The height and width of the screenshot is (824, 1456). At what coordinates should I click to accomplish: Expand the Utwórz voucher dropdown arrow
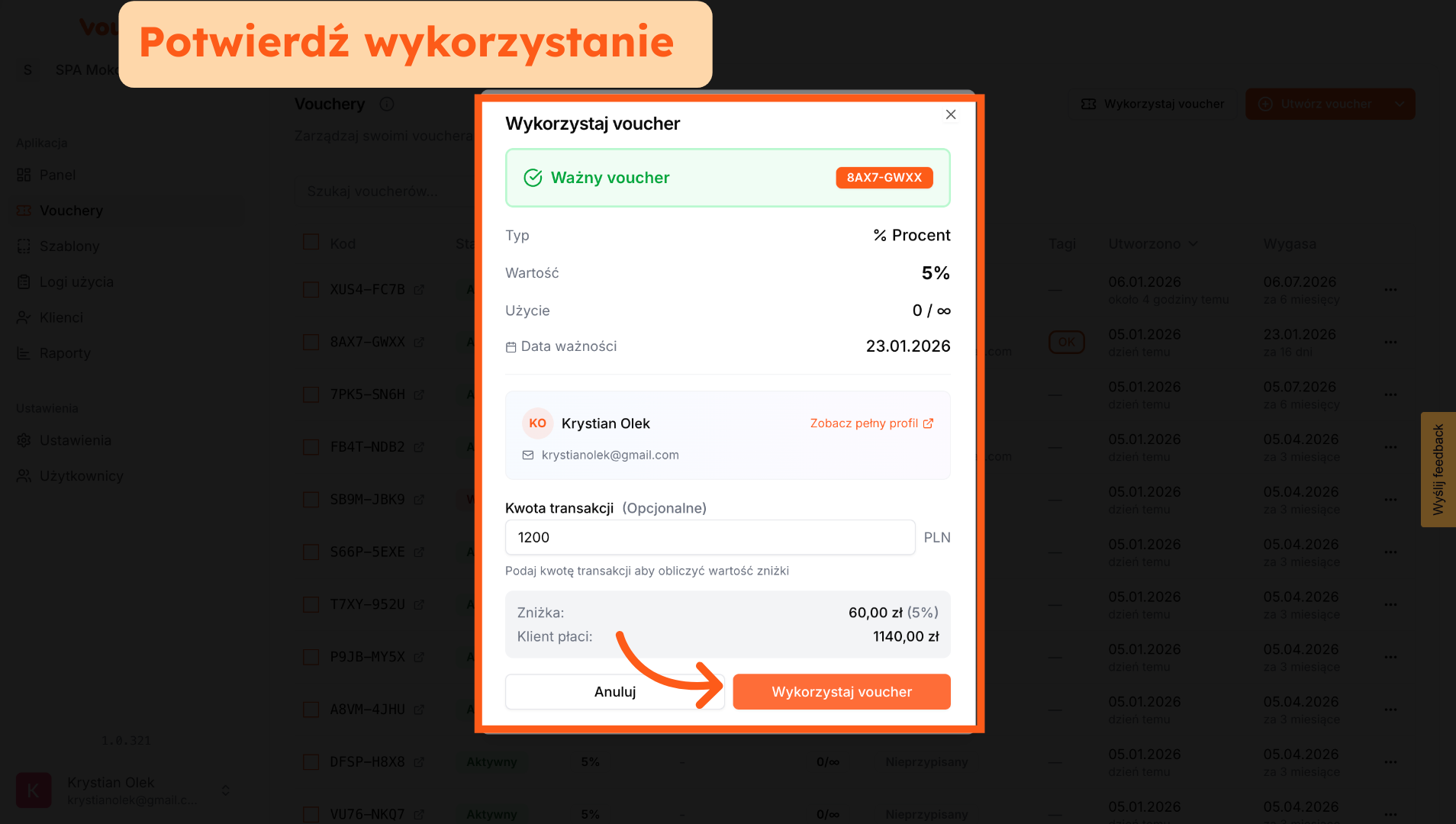click(1399, 104)
